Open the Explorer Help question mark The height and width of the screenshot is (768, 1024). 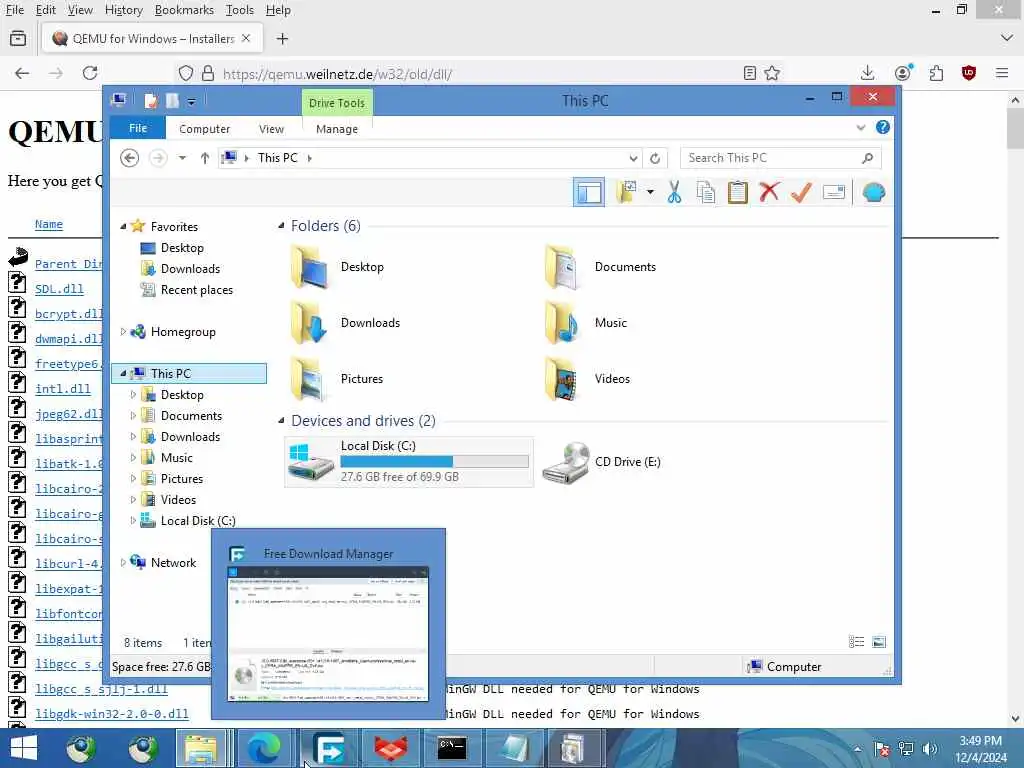coord(882,127)
